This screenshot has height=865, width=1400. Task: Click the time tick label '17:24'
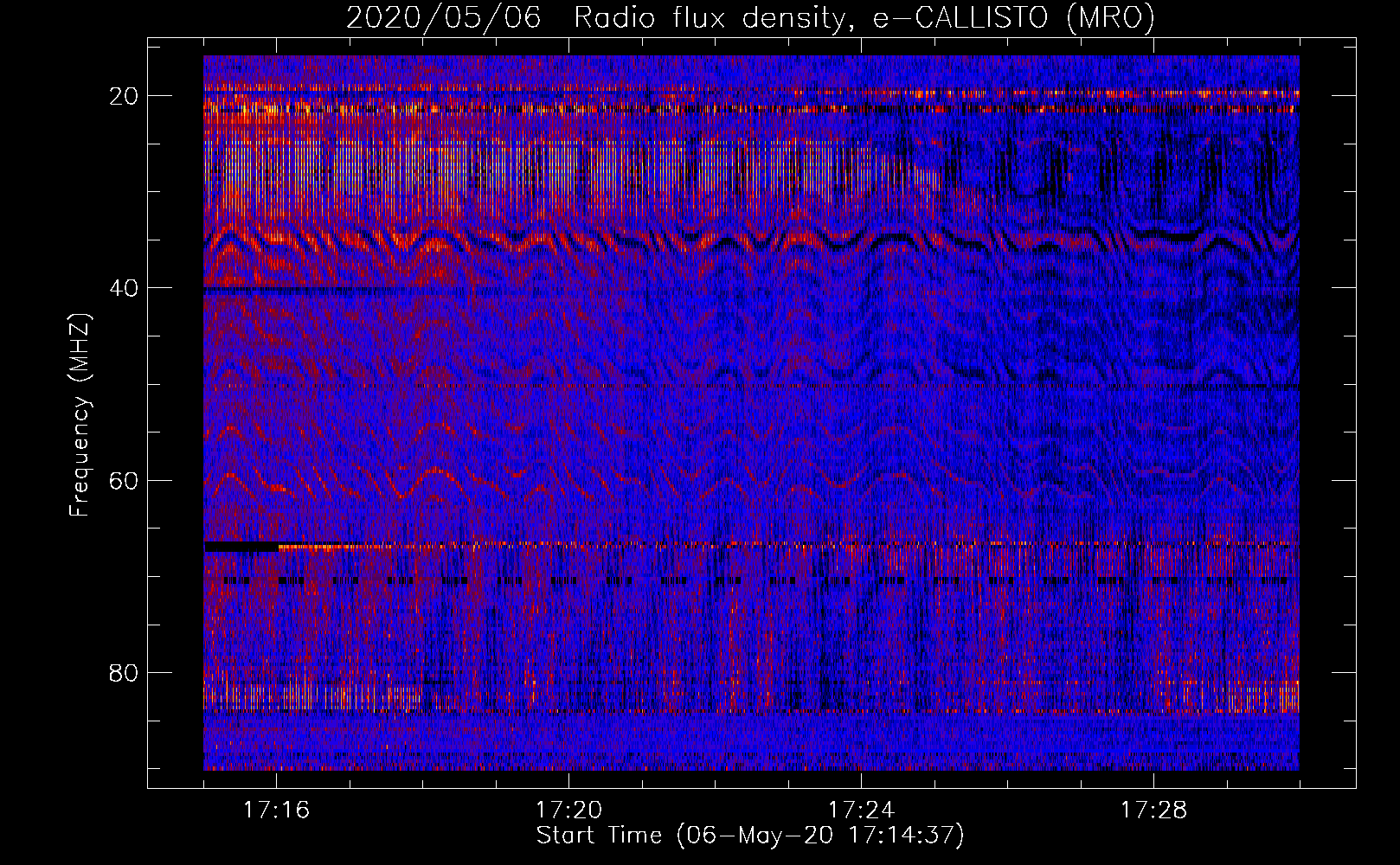pyautogui.click(x=861, y=811)
